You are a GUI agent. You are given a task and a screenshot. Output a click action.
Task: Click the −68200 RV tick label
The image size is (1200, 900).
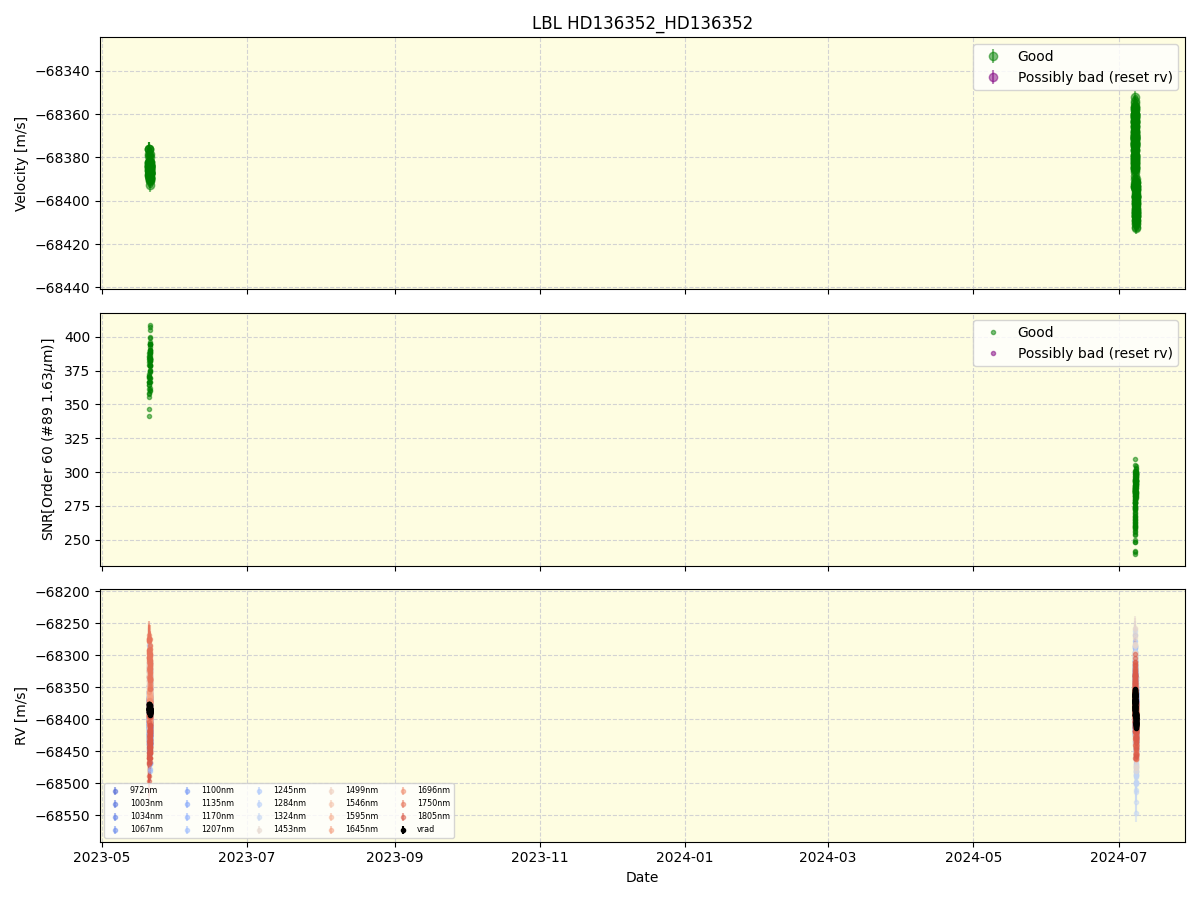coord(65,592)
